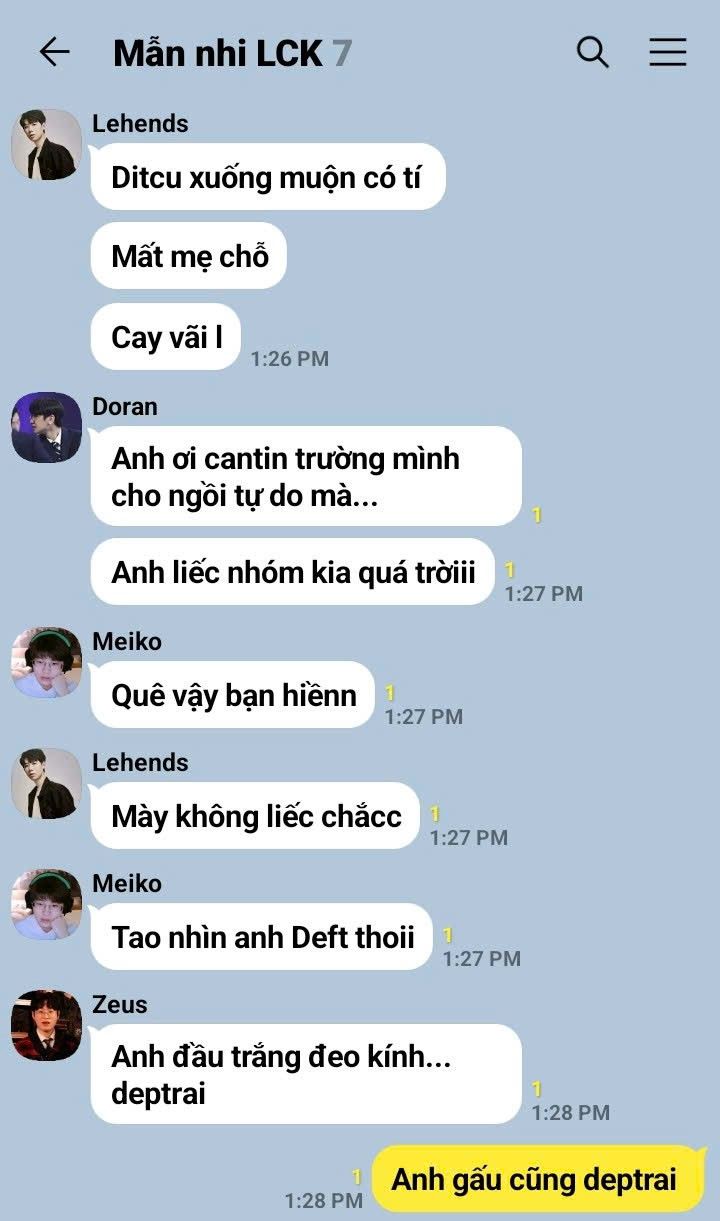Screen dimensions: 720x1221
Task: Tap the back arrow icon
Action: coord(54,52)
